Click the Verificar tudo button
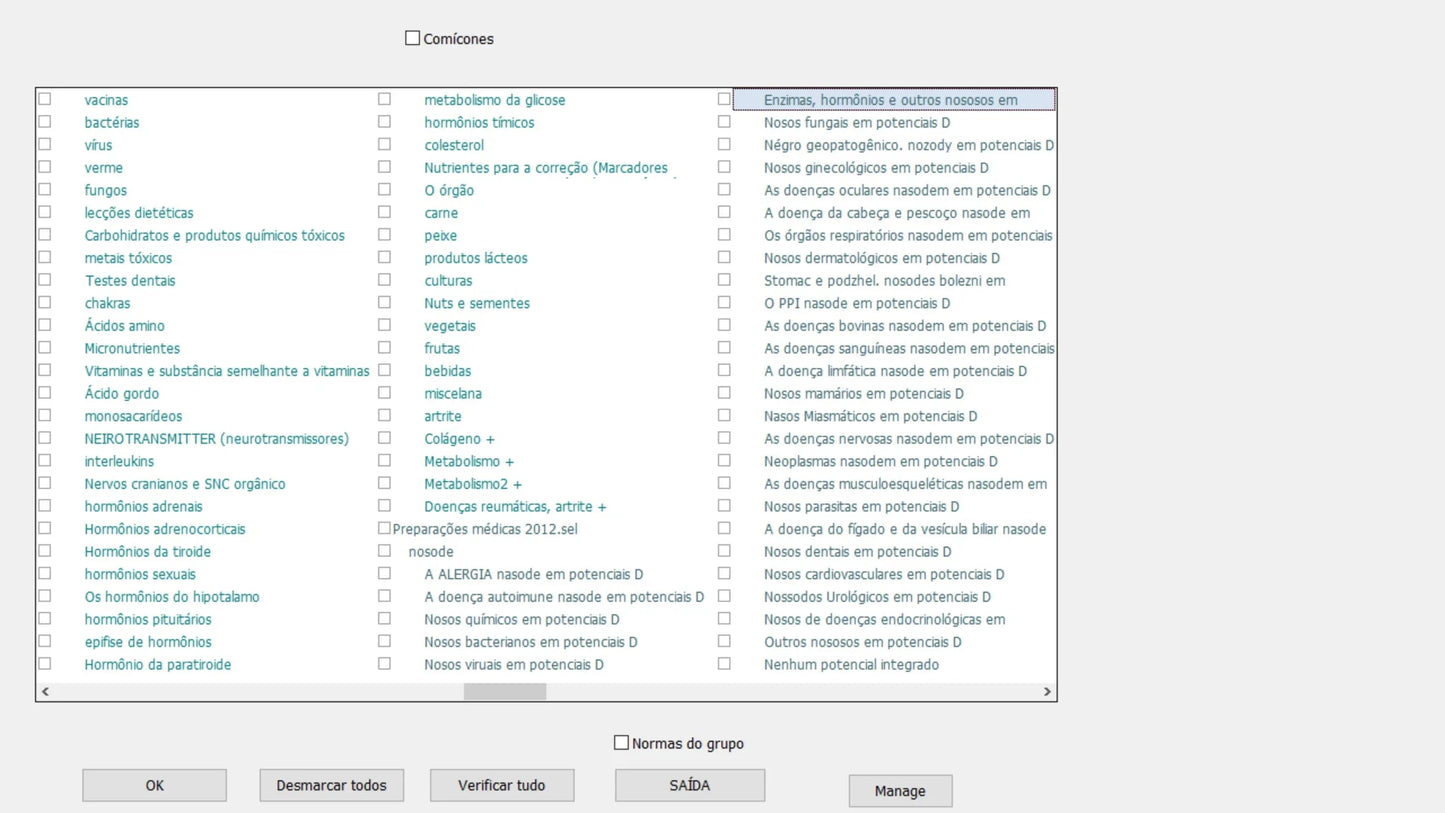The width and height of the screenshot is (1445, 813). tap(502, 785)
